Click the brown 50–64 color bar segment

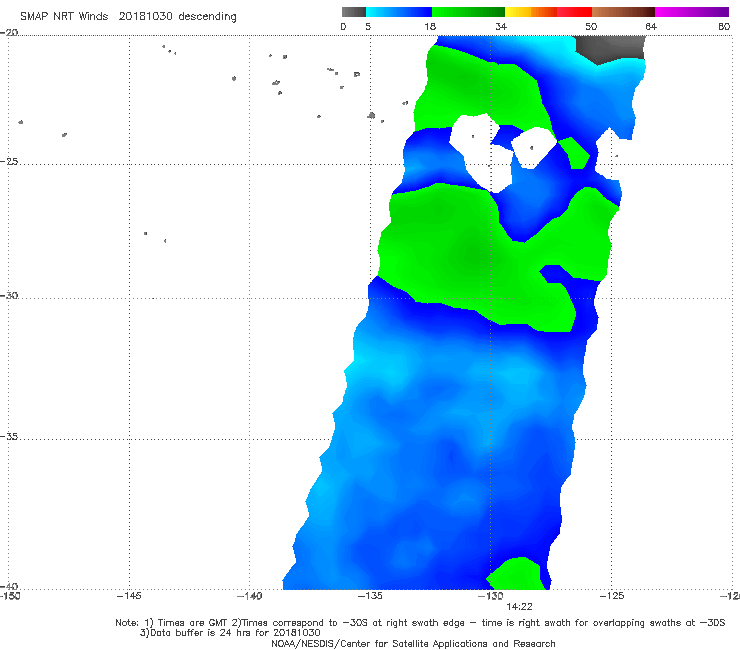pyautogui.click(x=623, y=12)
